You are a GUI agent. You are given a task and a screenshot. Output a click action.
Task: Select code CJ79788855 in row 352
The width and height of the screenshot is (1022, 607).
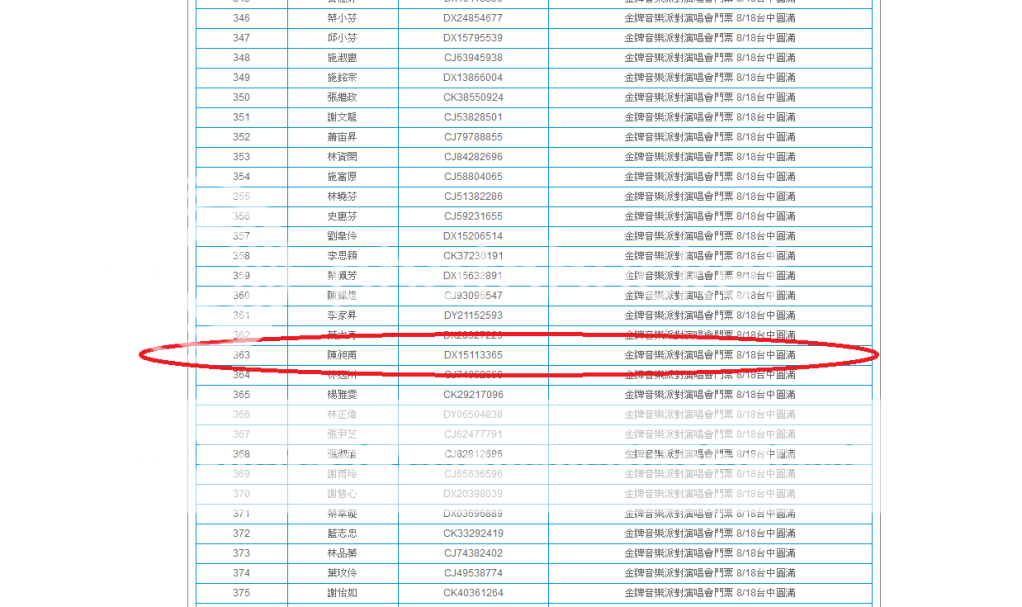click(x=473, y=137)
